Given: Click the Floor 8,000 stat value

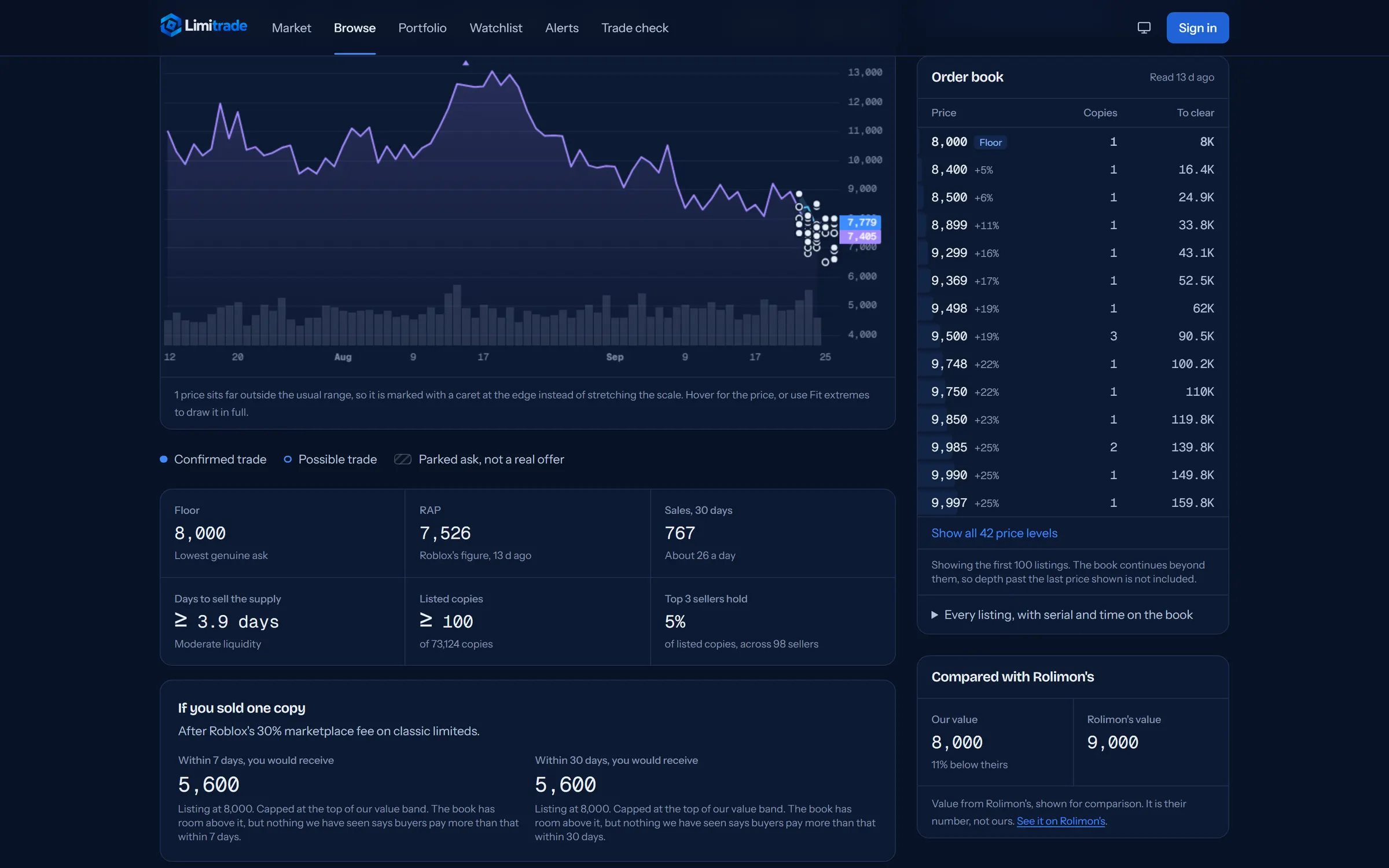Looking at the screenshot, I should (200, 533).
